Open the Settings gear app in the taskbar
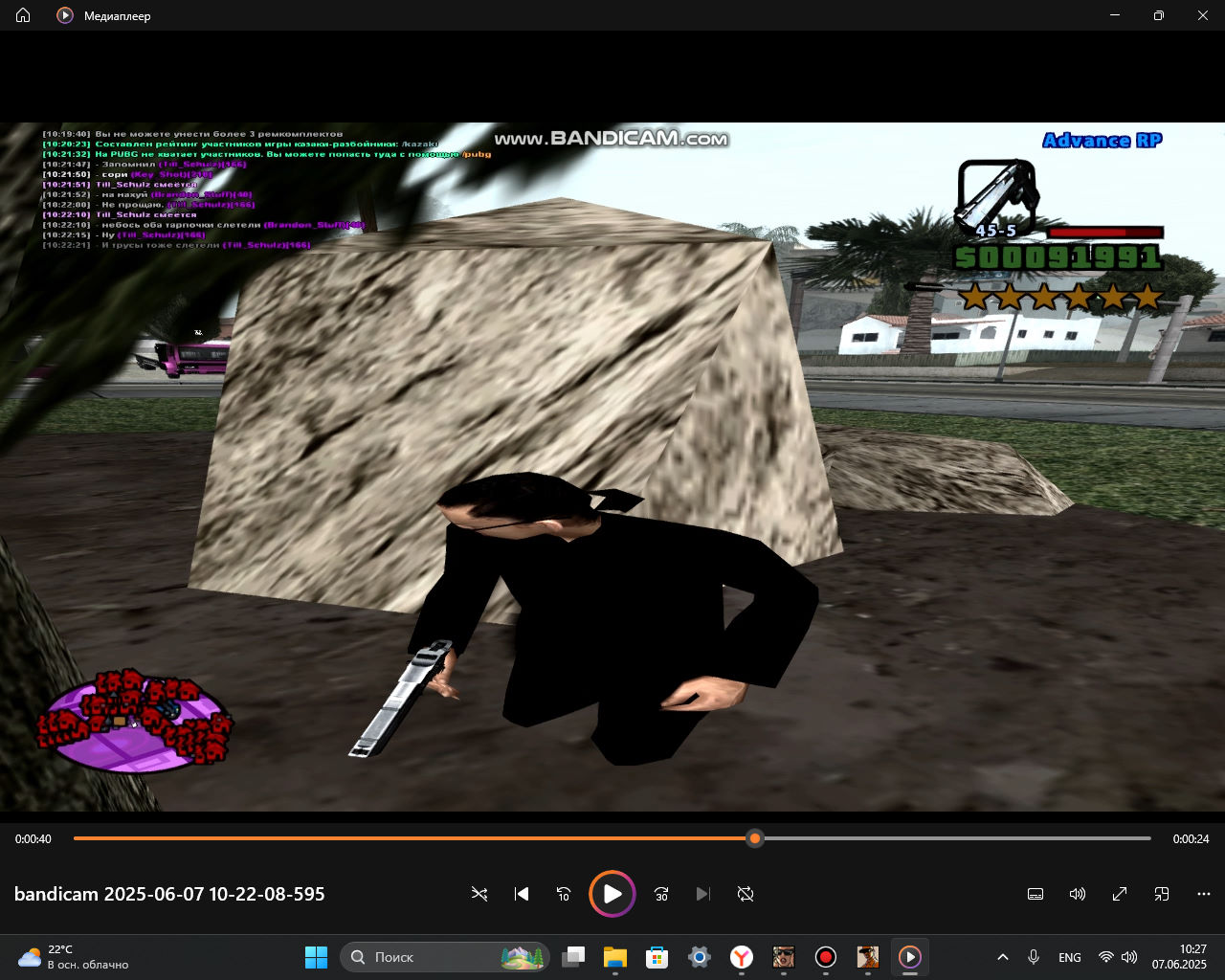1225x980 pixels. point(700,957)
